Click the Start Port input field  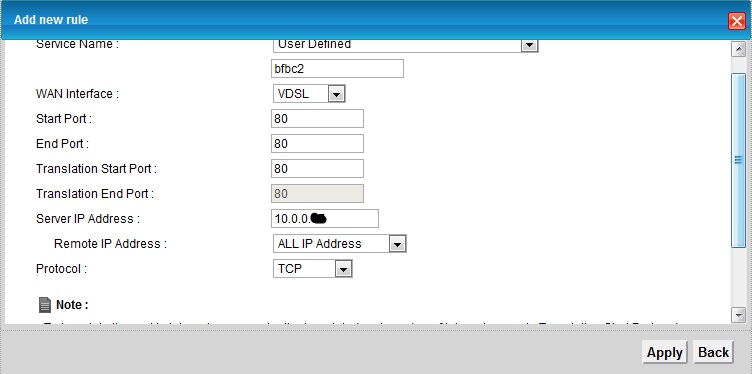[317, 118]
